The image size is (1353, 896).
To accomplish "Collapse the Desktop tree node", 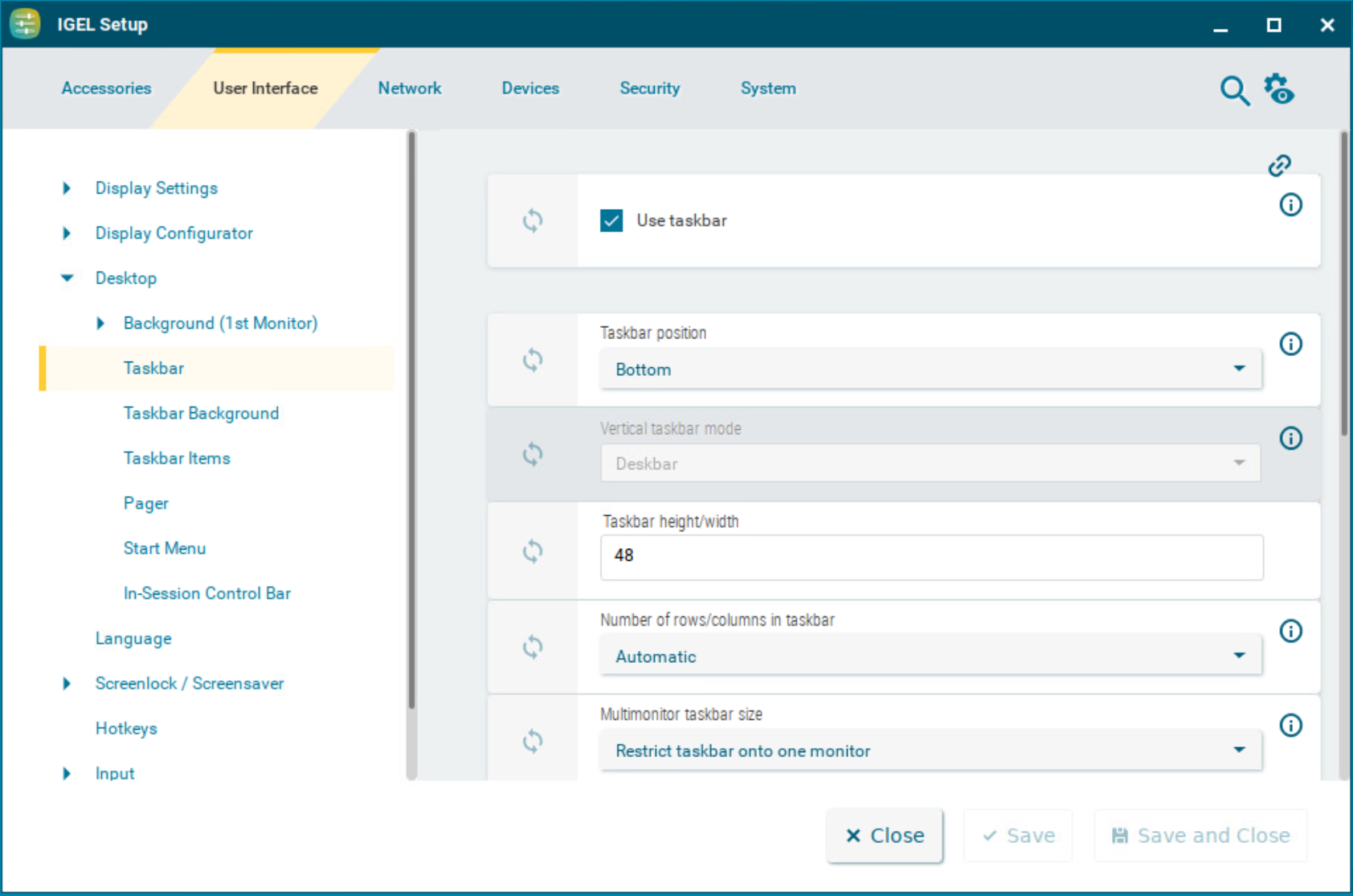I will (67, 278).
